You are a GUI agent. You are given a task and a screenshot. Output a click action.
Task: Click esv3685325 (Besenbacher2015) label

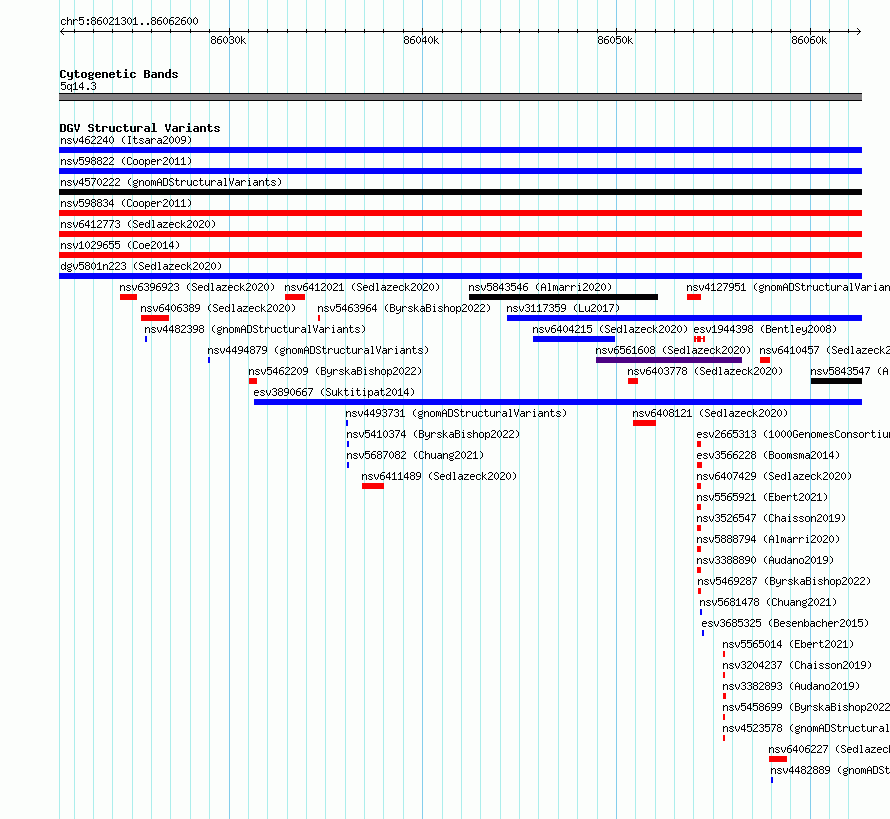(x=785, y=623)
